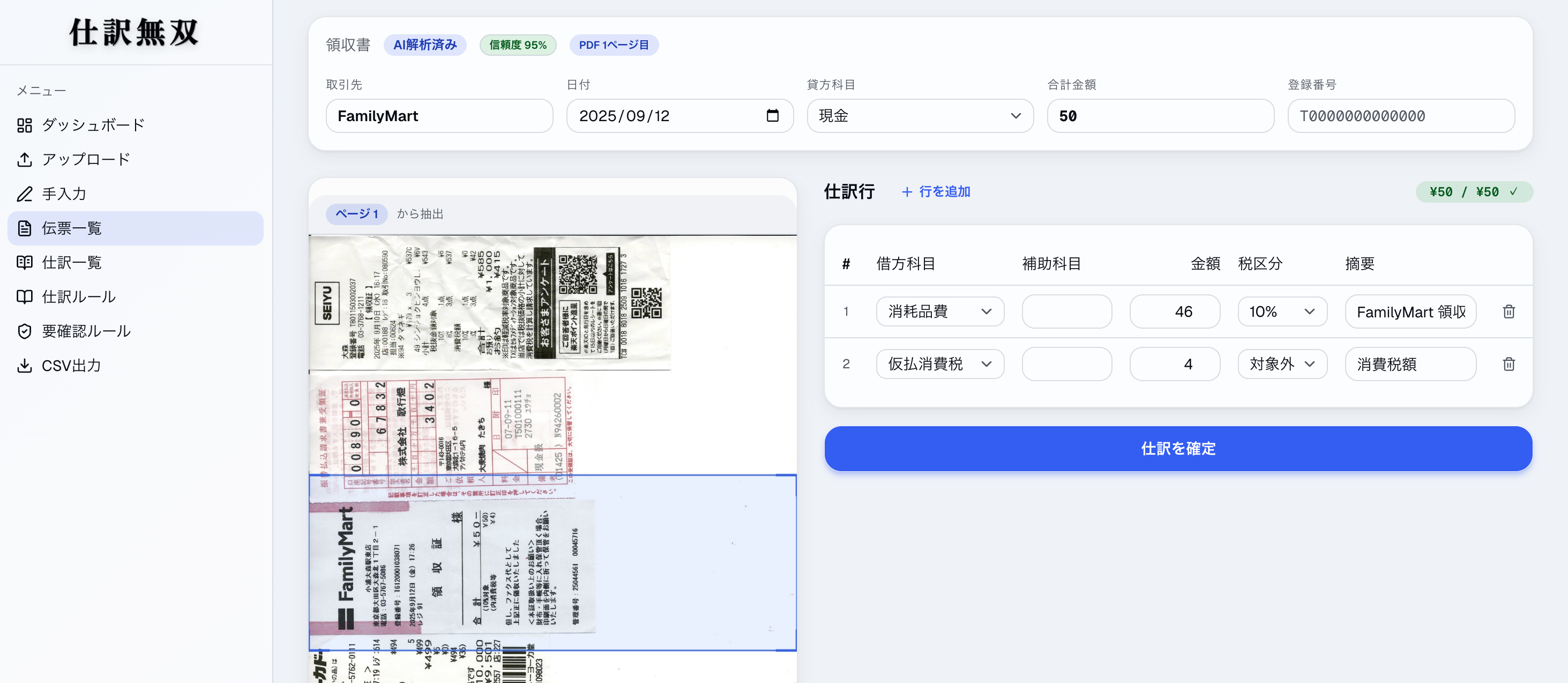Click the 金額 column header
Image resolution: width=1568 pixels, height=683 pixels.
click(x=1205, y=264)
